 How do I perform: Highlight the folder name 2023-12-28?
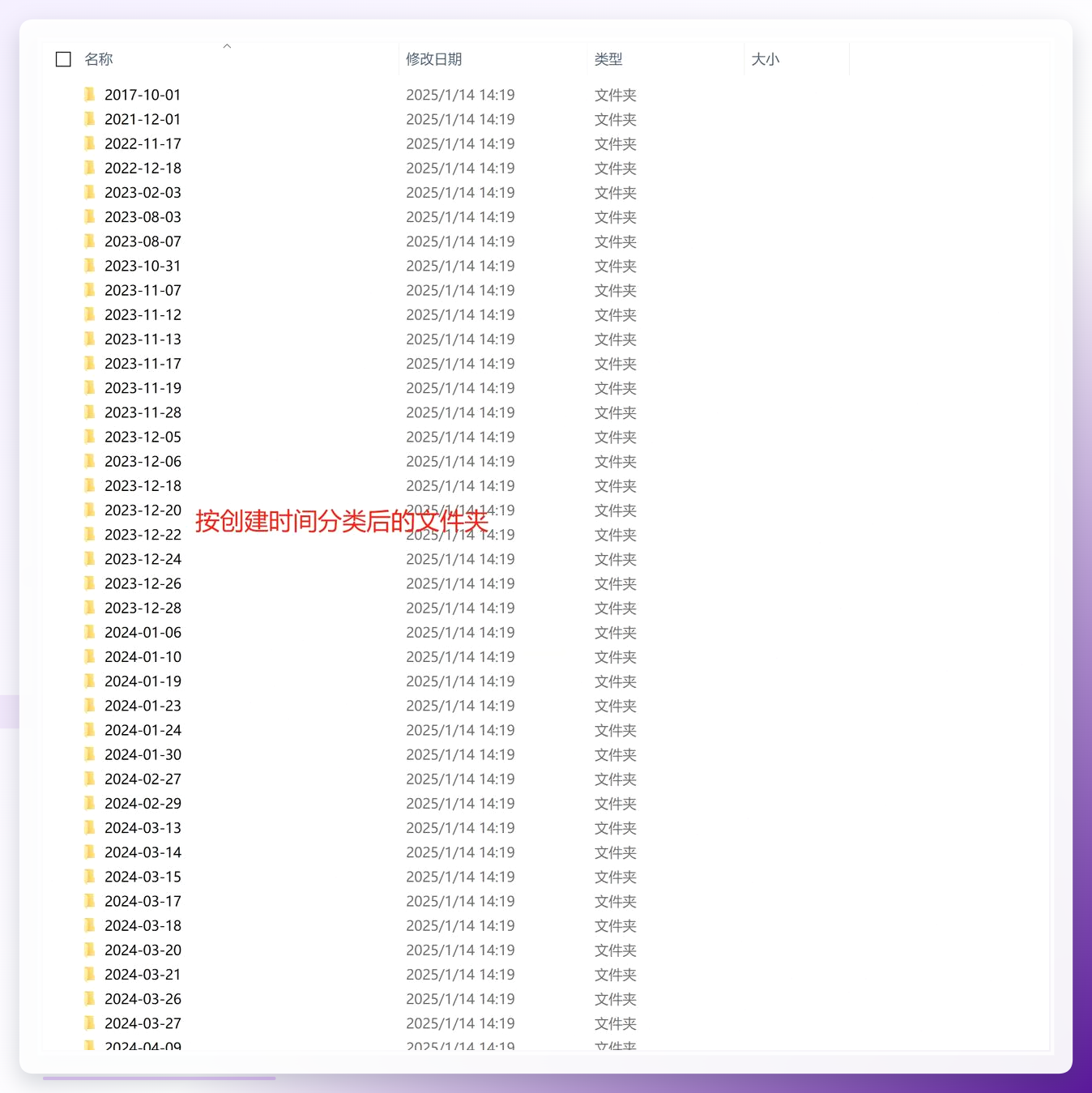pyautogui.click(x=143, y=608)
